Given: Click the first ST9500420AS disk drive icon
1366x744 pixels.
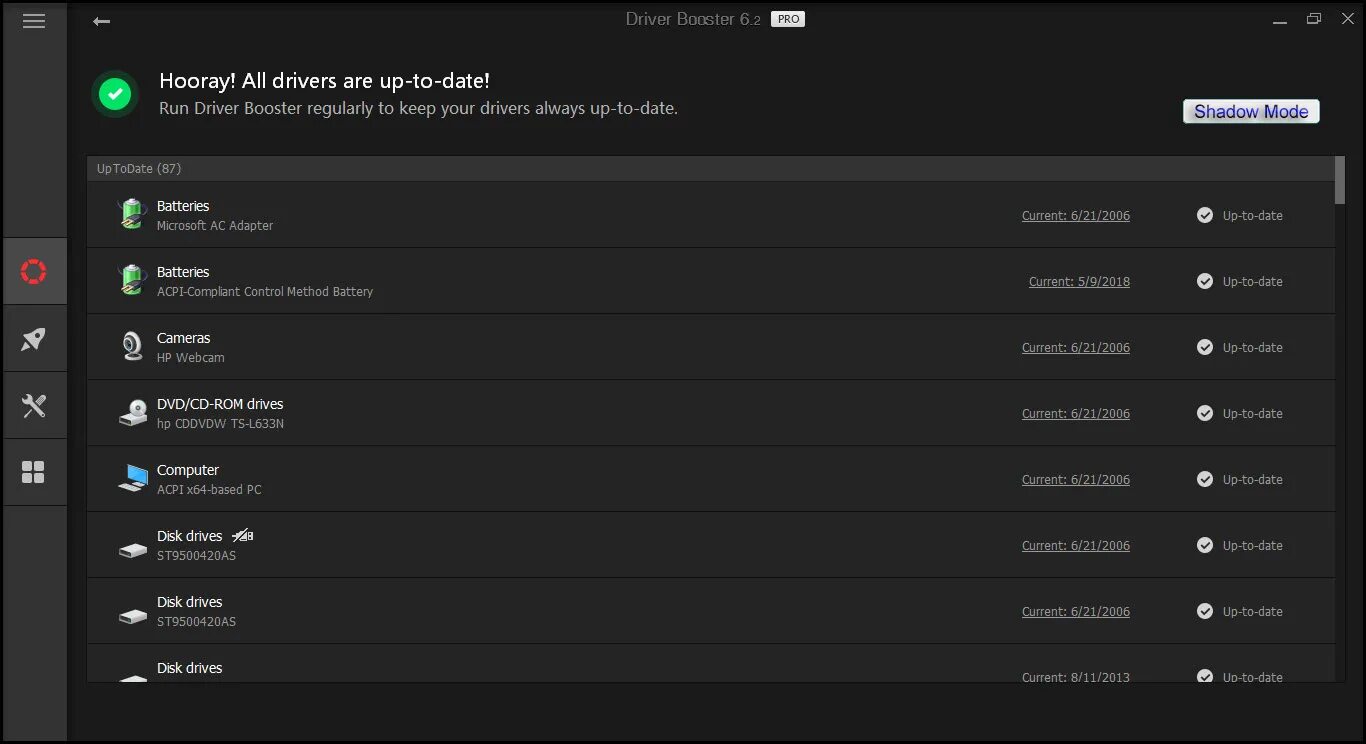Looking at the screenshot, I should [x=133, y=550].
